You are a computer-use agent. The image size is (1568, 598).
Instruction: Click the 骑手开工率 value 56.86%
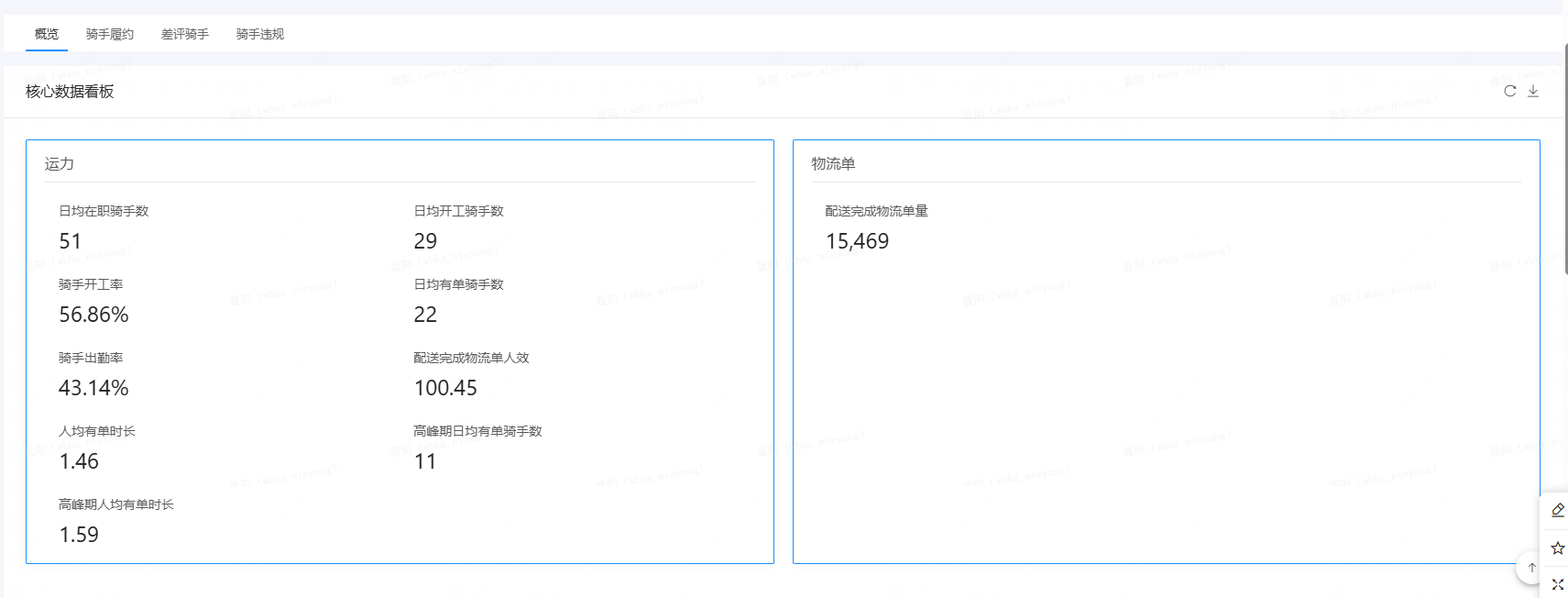point(93,315)
